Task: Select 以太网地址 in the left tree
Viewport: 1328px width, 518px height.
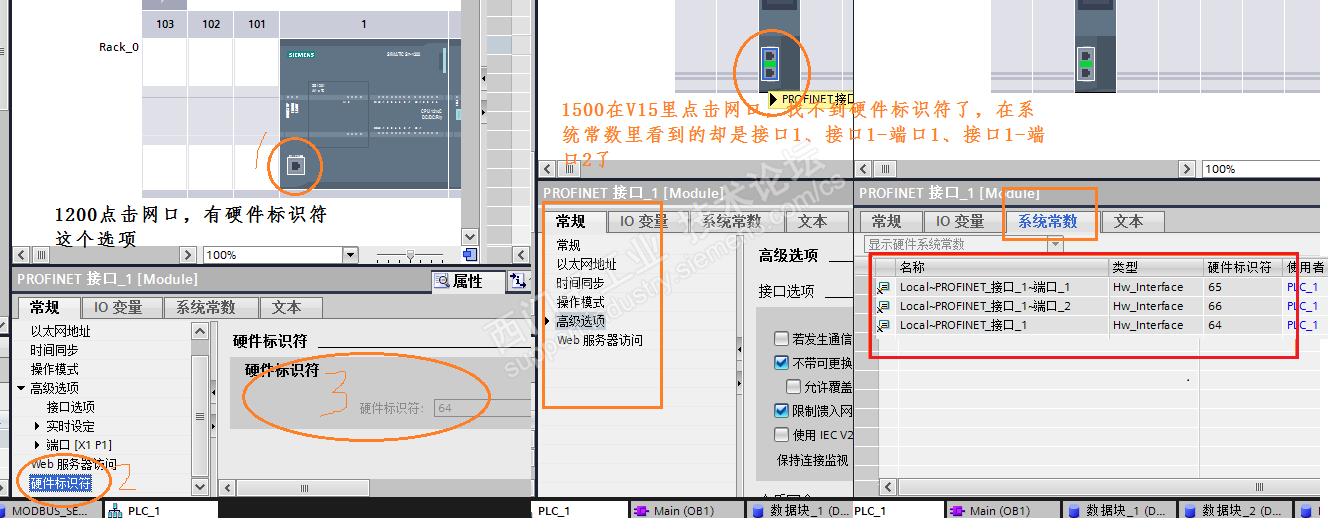Action: [x=60, y=331]
